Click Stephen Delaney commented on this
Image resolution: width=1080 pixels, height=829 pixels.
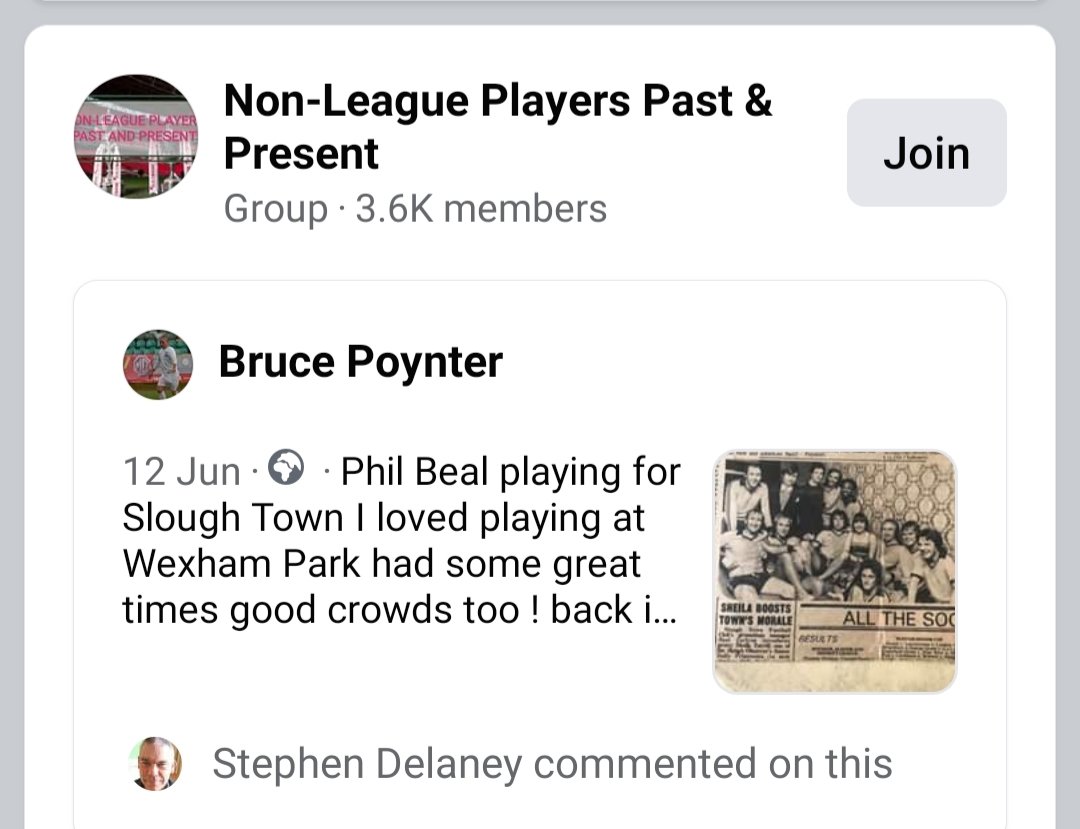tap(552, 764)
